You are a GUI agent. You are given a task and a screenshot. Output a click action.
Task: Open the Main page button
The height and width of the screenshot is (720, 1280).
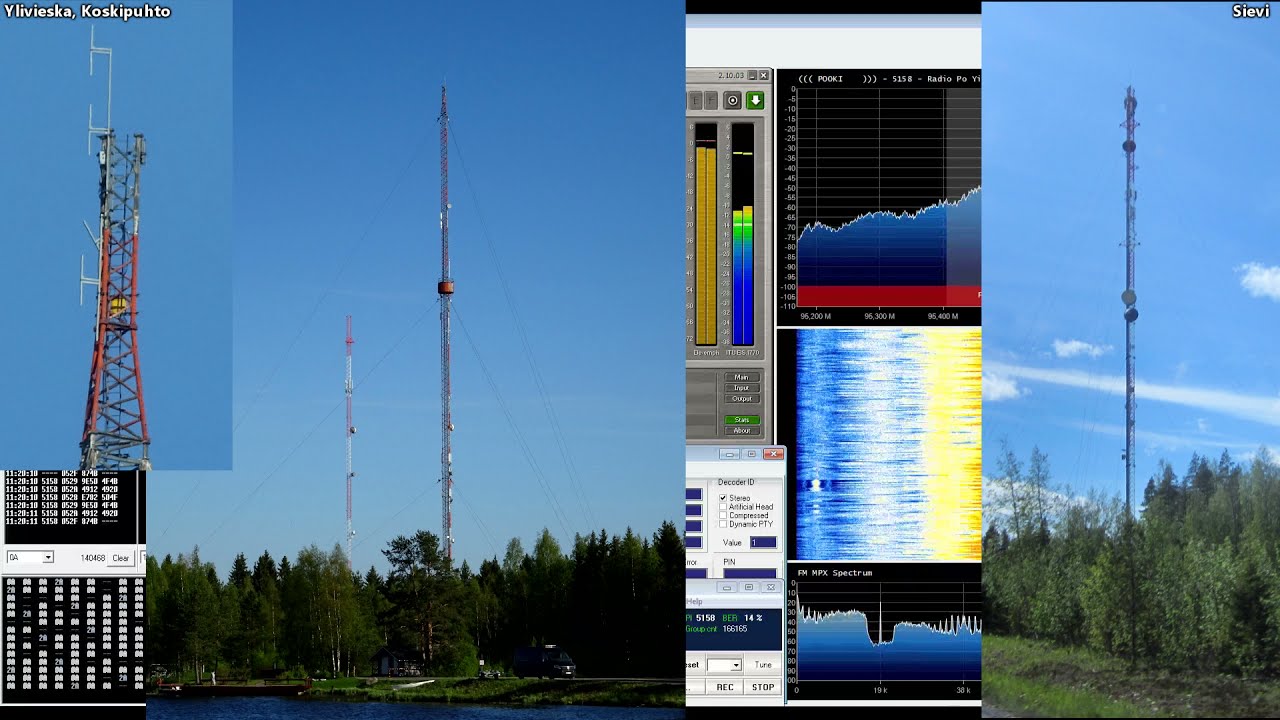click(741, 377)
